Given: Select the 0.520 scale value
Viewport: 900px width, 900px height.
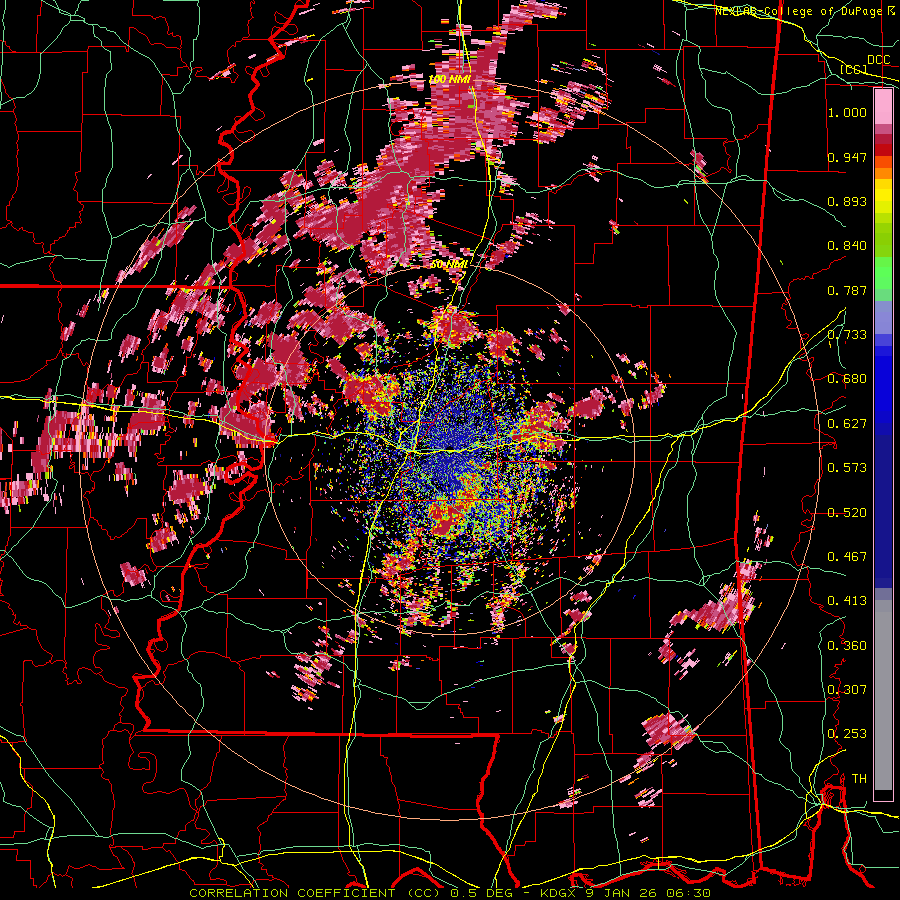Looking at the screenshot, I should (847, 513).
